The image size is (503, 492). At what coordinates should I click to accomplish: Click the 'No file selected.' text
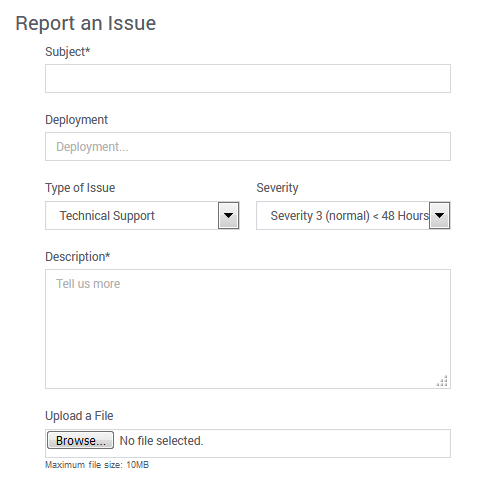[161, 441]
